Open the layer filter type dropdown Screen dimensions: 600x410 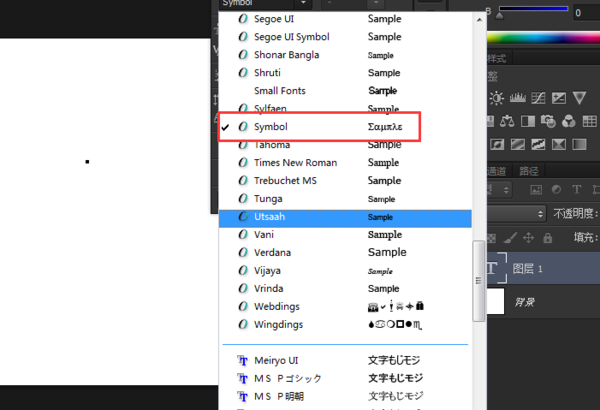coord(500,189)
